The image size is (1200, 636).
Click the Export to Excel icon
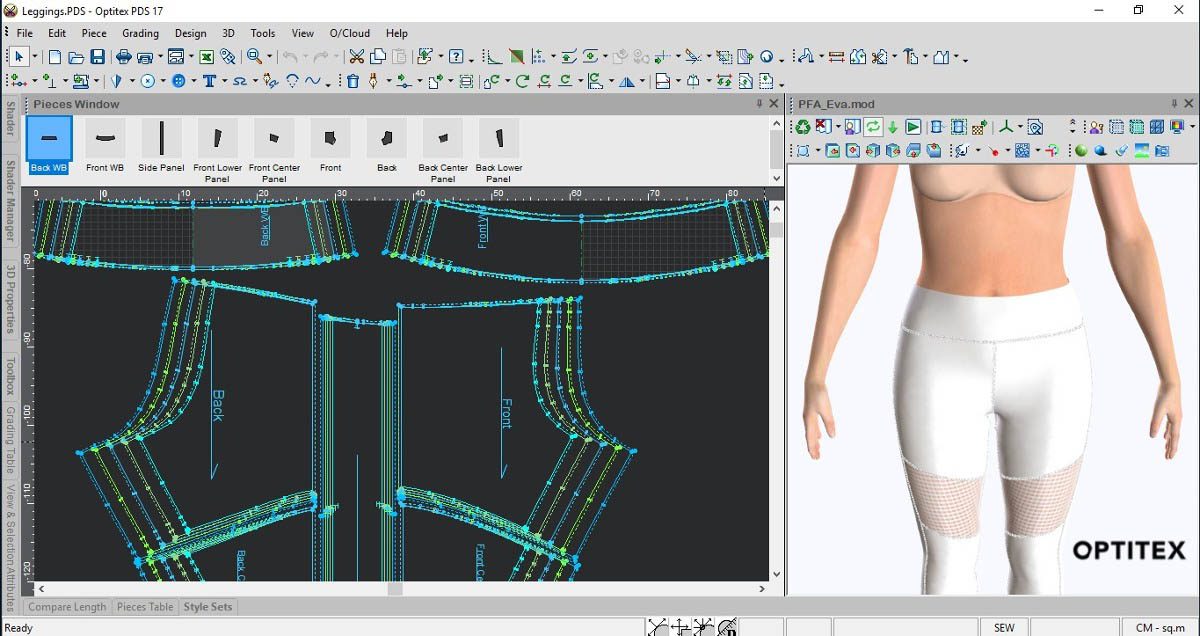point(206,57)
